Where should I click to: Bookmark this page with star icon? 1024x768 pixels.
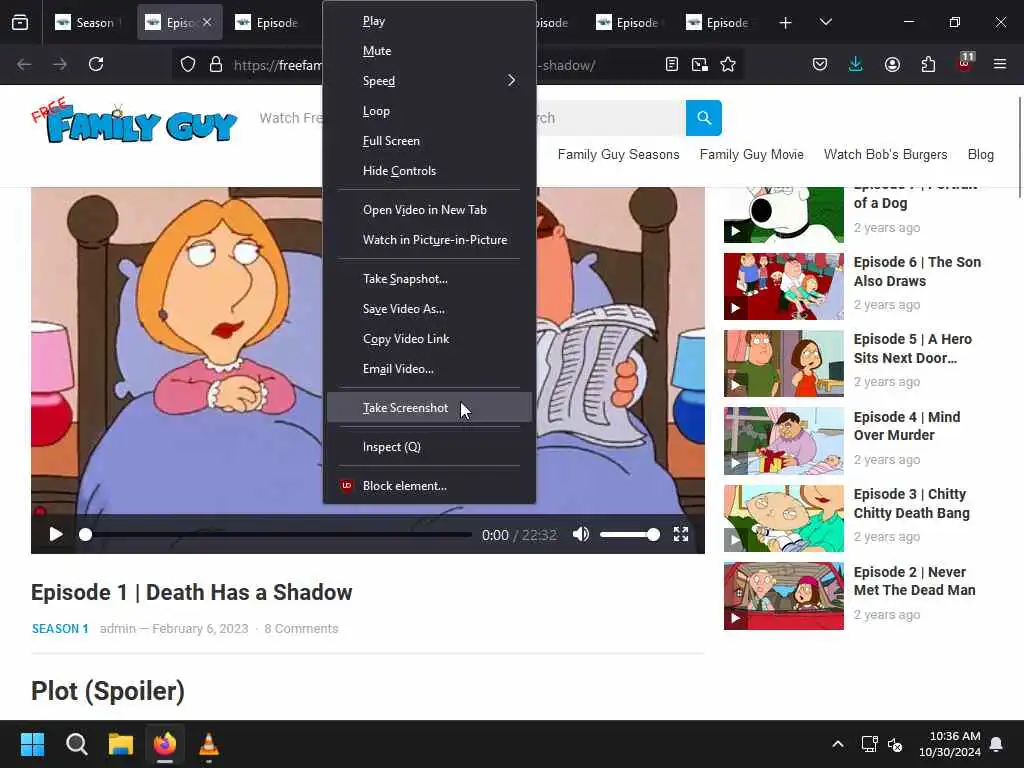click(x=728, y=64)
